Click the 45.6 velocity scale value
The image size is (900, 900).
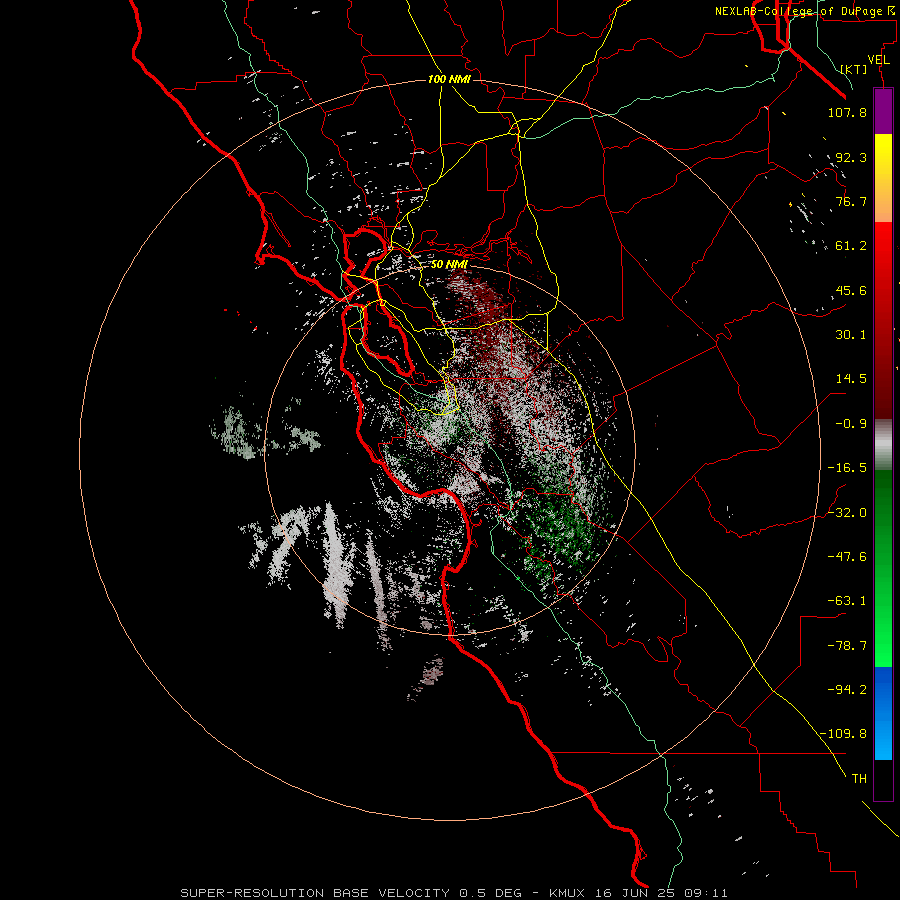point(851,290)
